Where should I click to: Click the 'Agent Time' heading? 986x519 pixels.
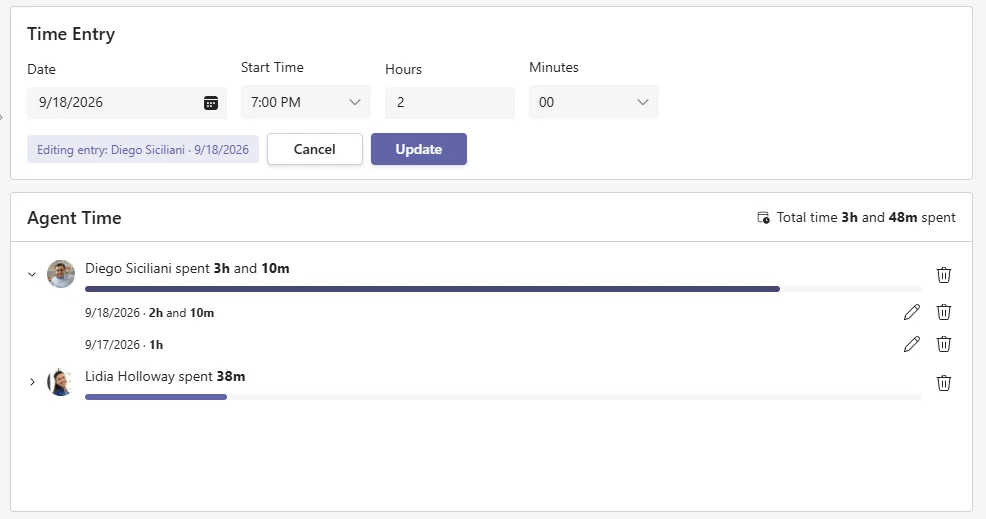tap(74, 218)
